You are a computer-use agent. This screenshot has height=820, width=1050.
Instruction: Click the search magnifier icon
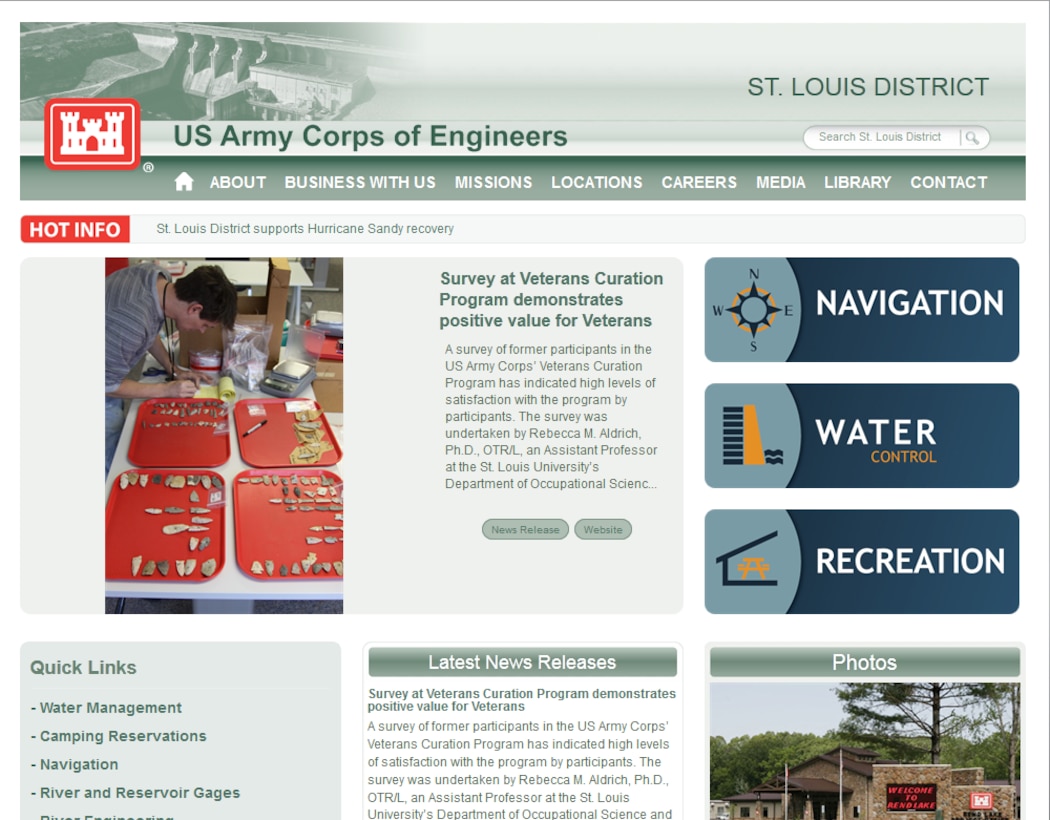(972, 138)
